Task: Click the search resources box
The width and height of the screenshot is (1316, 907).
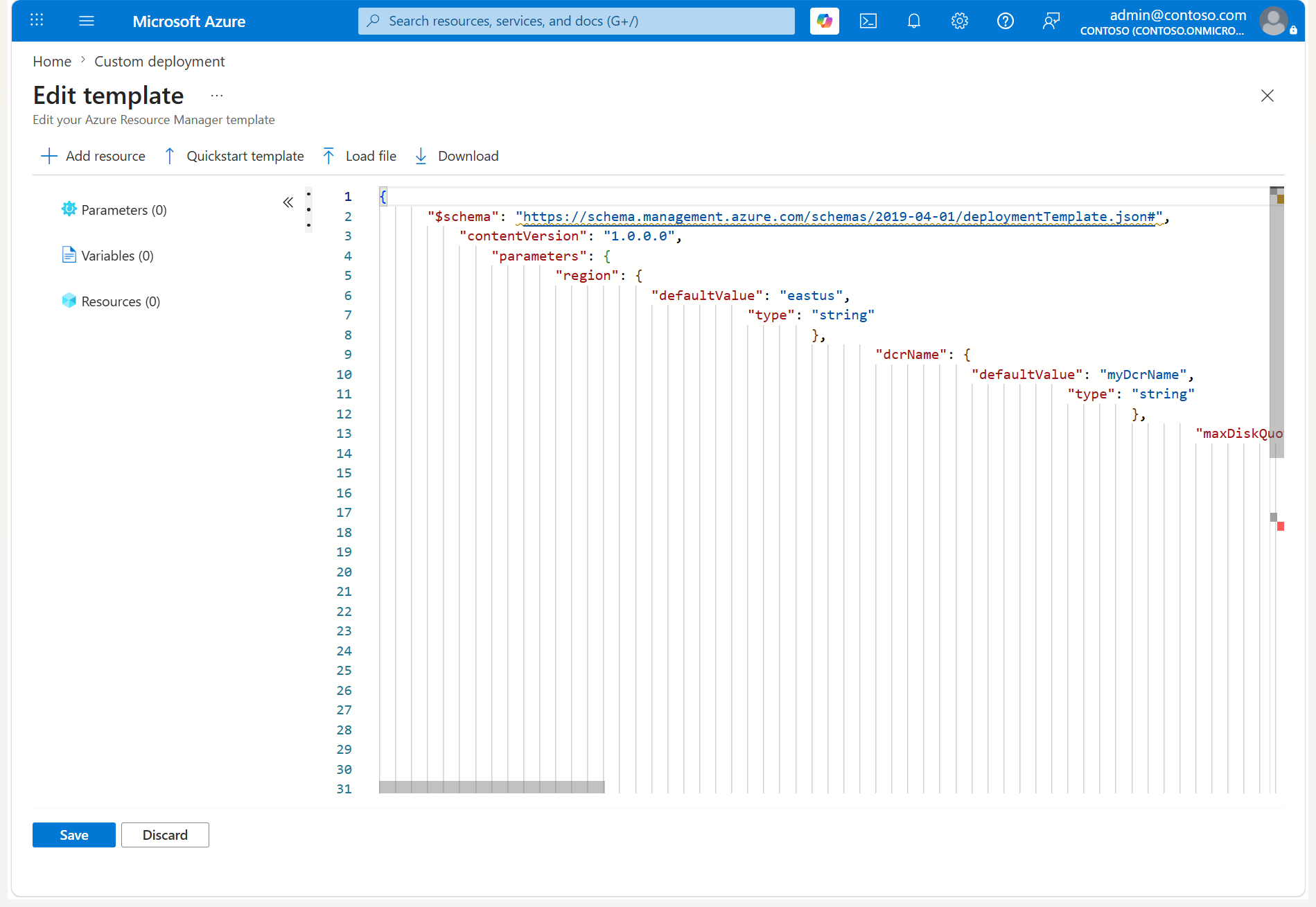Action: point(577,21)
